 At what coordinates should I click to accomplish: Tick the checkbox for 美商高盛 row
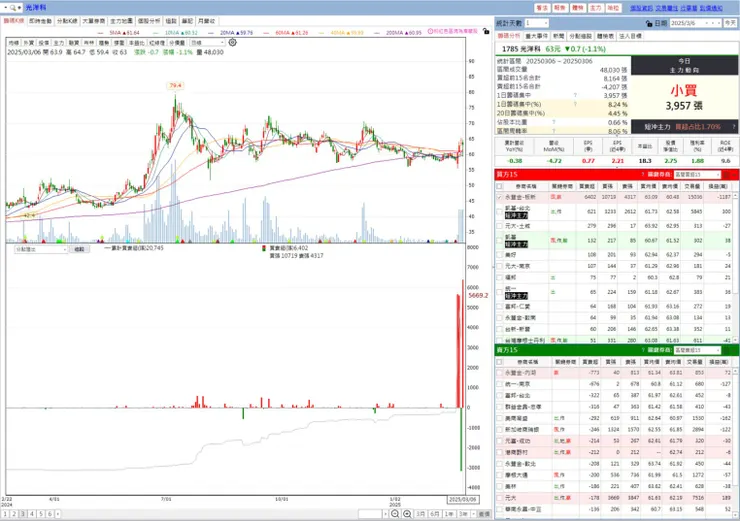pos(499,418)
